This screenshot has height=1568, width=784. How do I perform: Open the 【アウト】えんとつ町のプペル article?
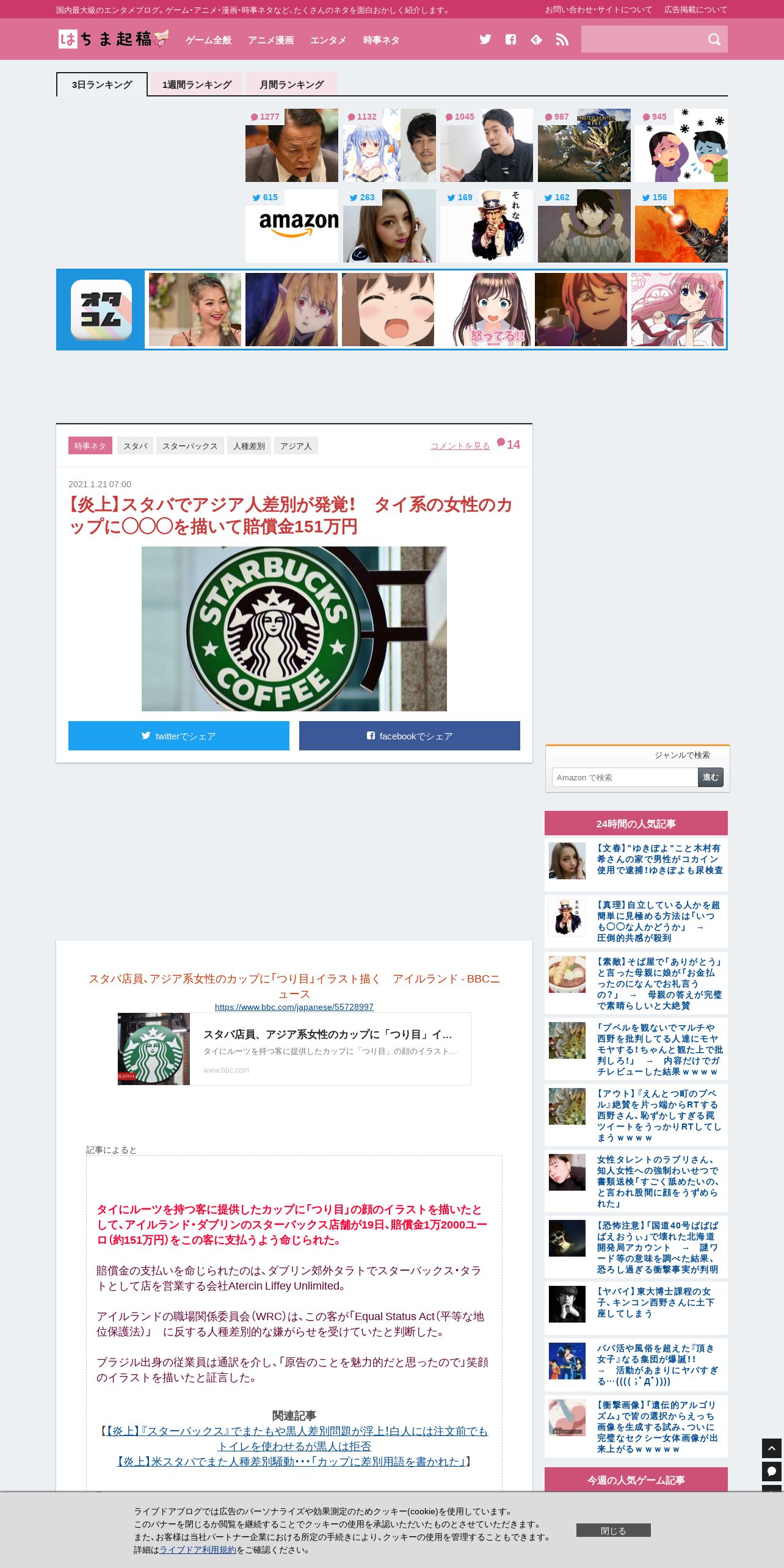coord(636,1115)
